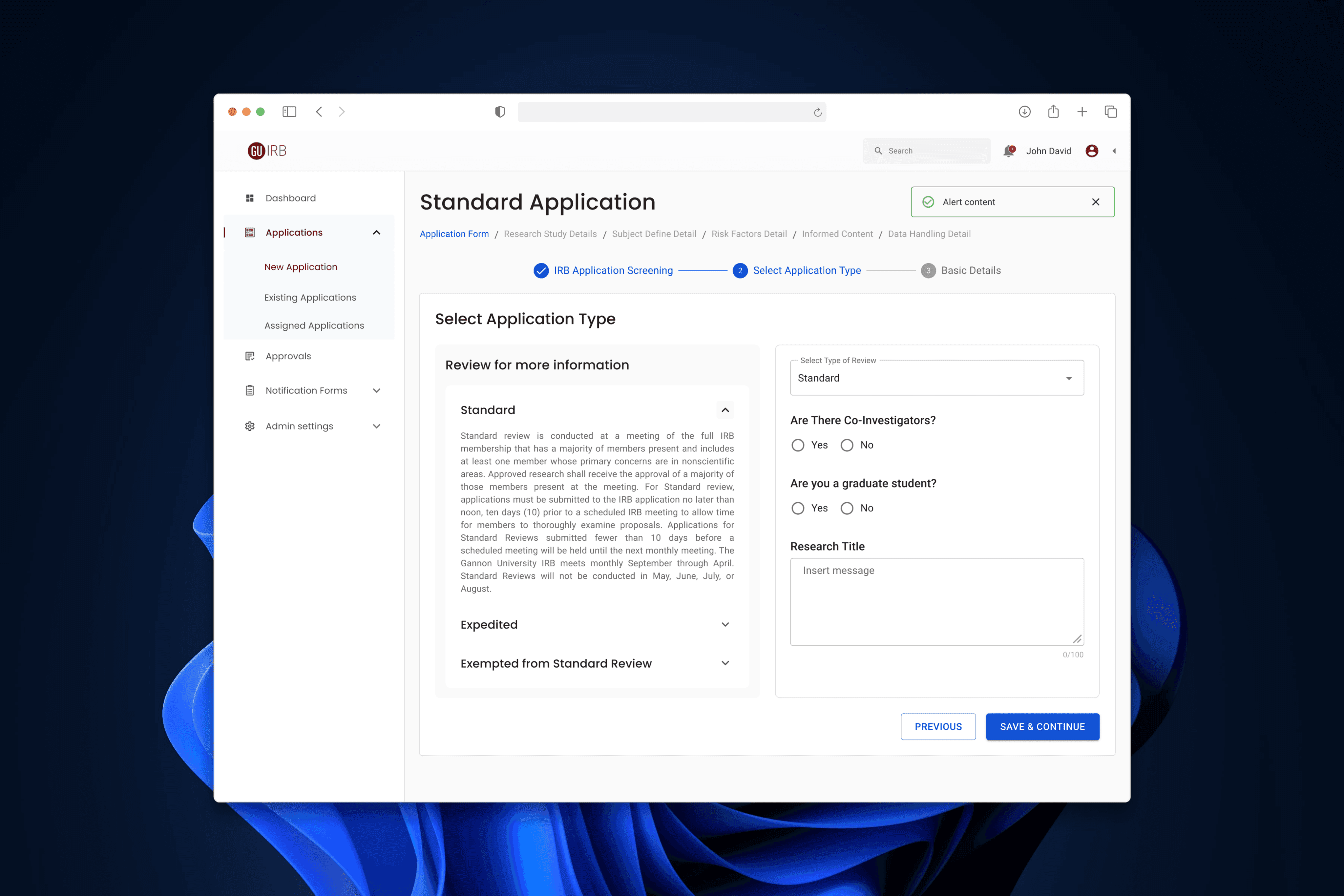Expand the Expedited accordion section
Image resolution: width=1344 pixels, height=896 pixels.
click(725, 625)
